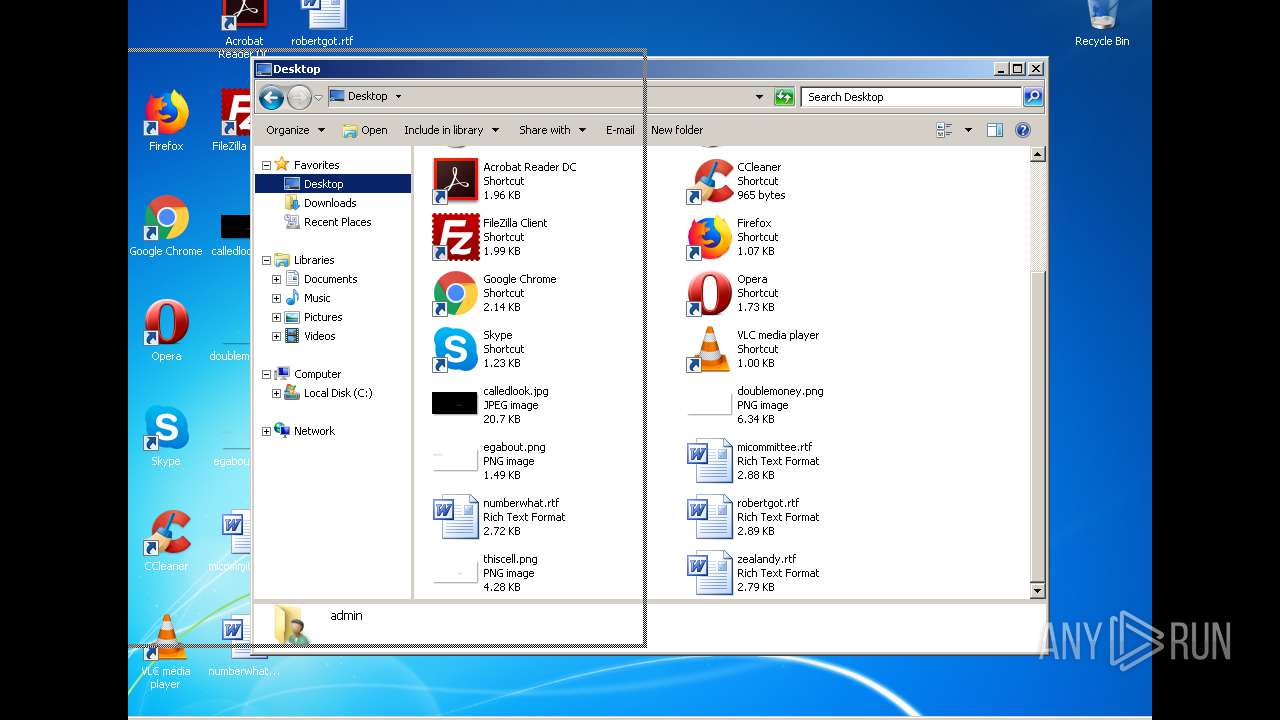Select zealandy.rtf file icon in Explorer list
The width and height of the screenshot is (1280, 720).
pos(710,572)
